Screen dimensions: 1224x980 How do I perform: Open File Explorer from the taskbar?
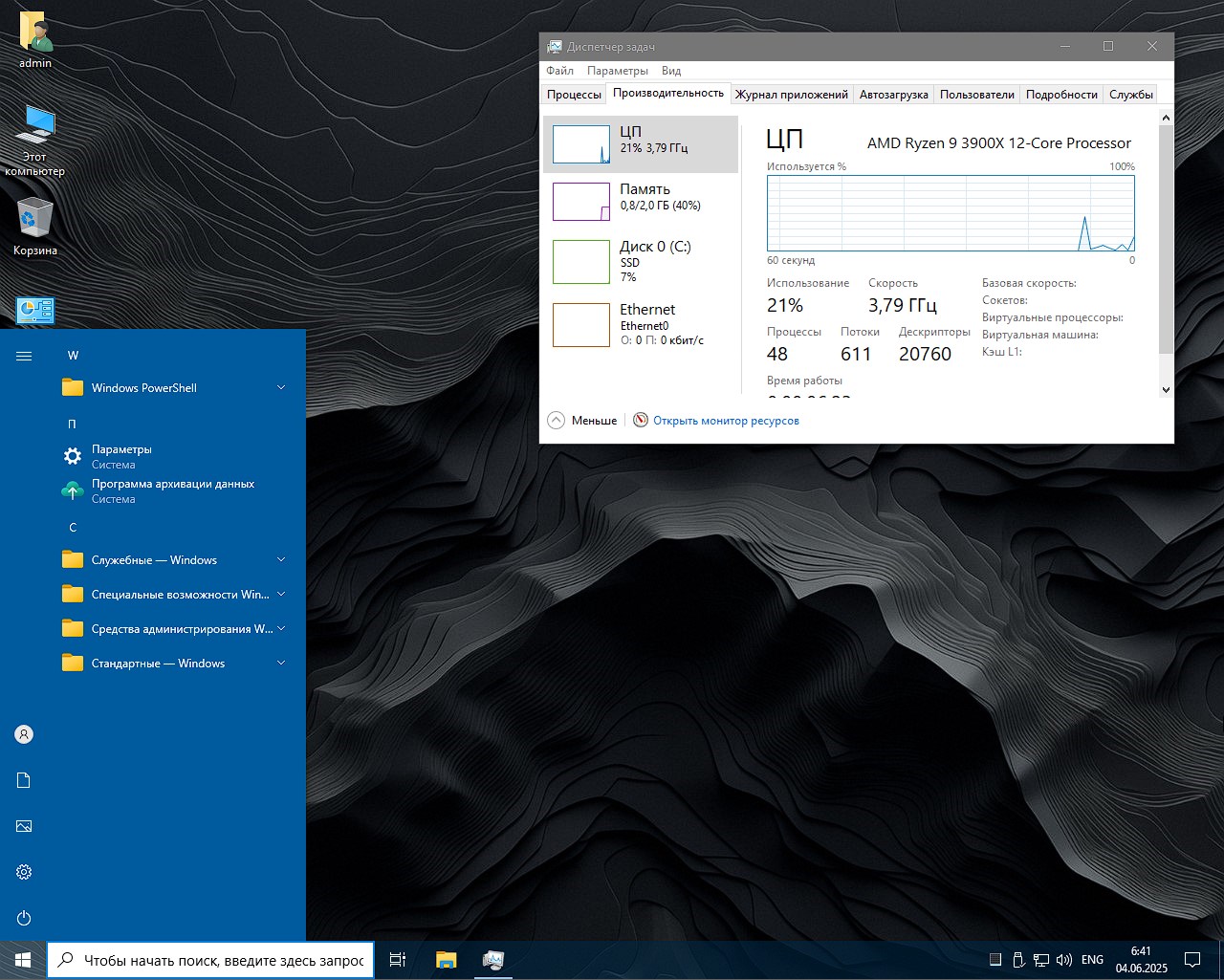pyautogui.click(x=446, y=960)
